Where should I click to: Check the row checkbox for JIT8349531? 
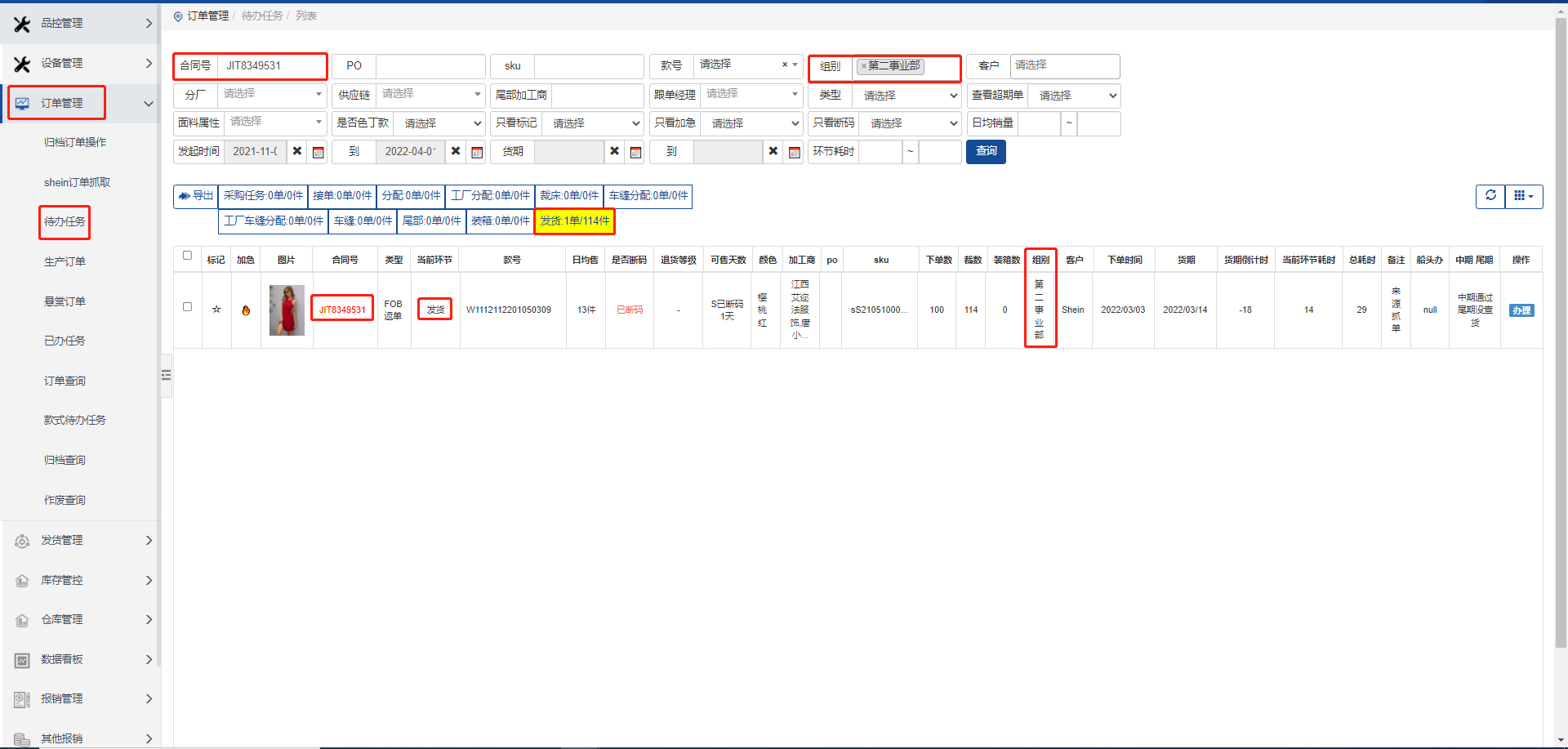187,307
